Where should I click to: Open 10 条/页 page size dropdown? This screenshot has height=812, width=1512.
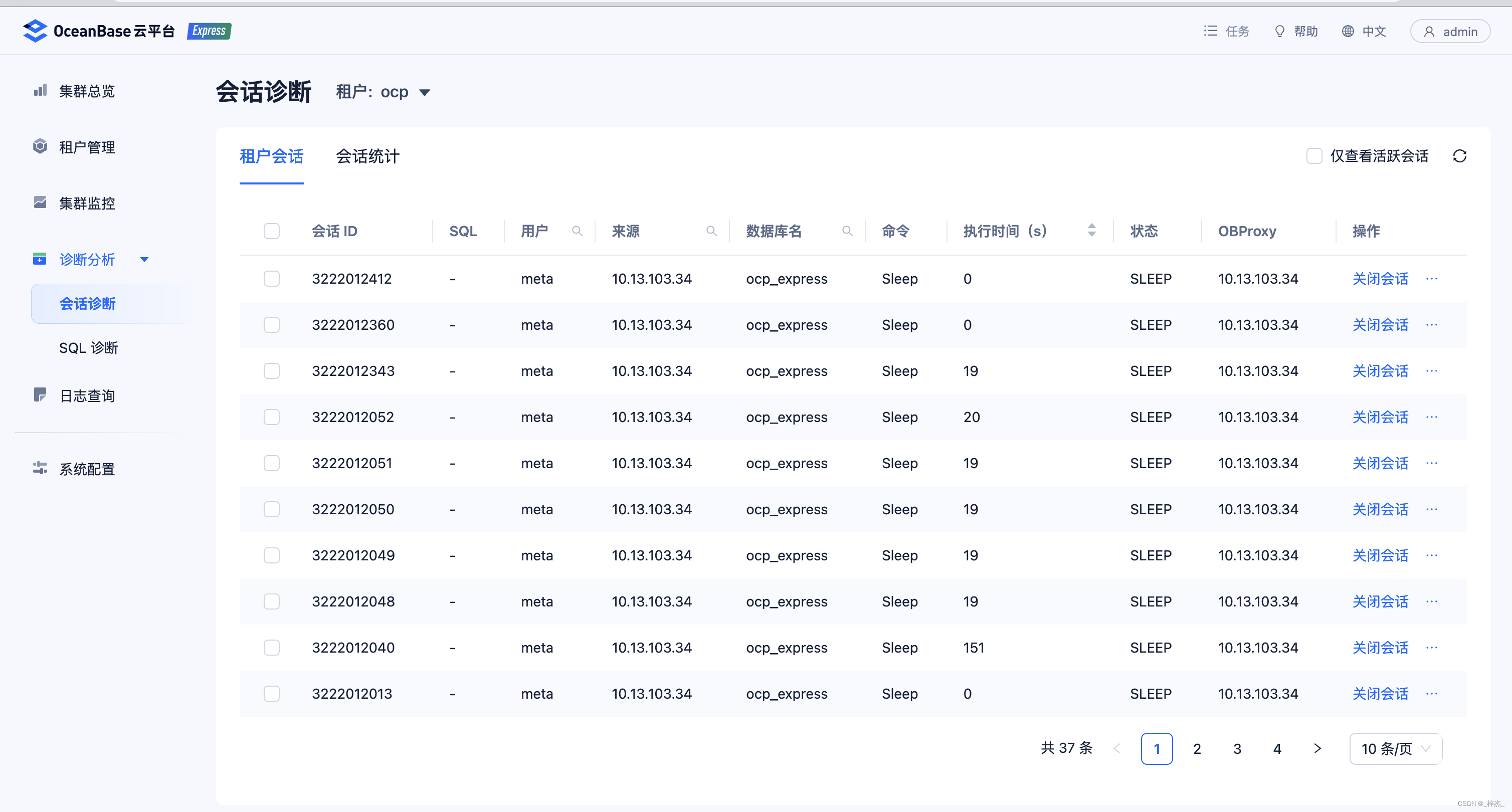(1395, 749)
